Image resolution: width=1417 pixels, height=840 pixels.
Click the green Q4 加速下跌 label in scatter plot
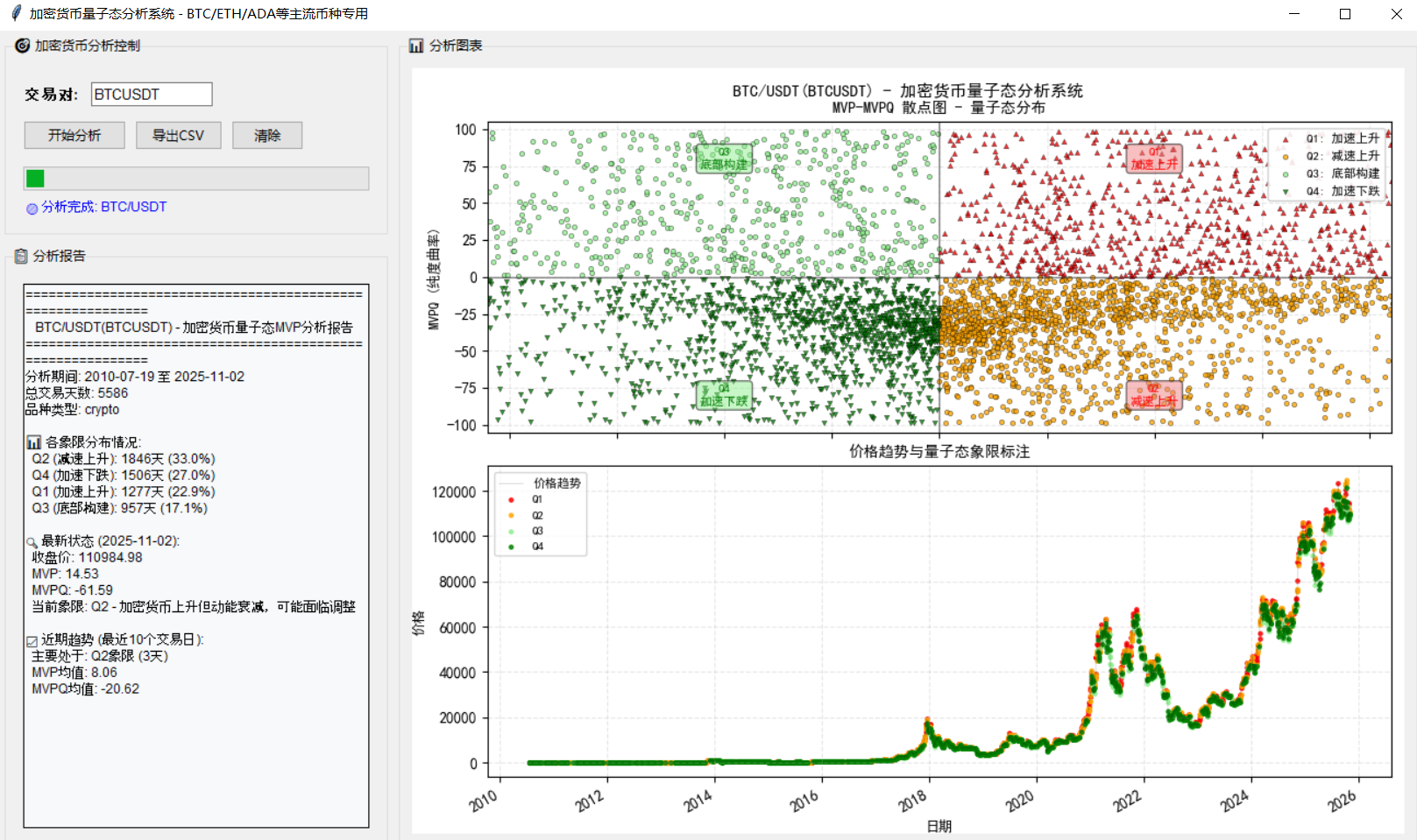tap(724, 396)
